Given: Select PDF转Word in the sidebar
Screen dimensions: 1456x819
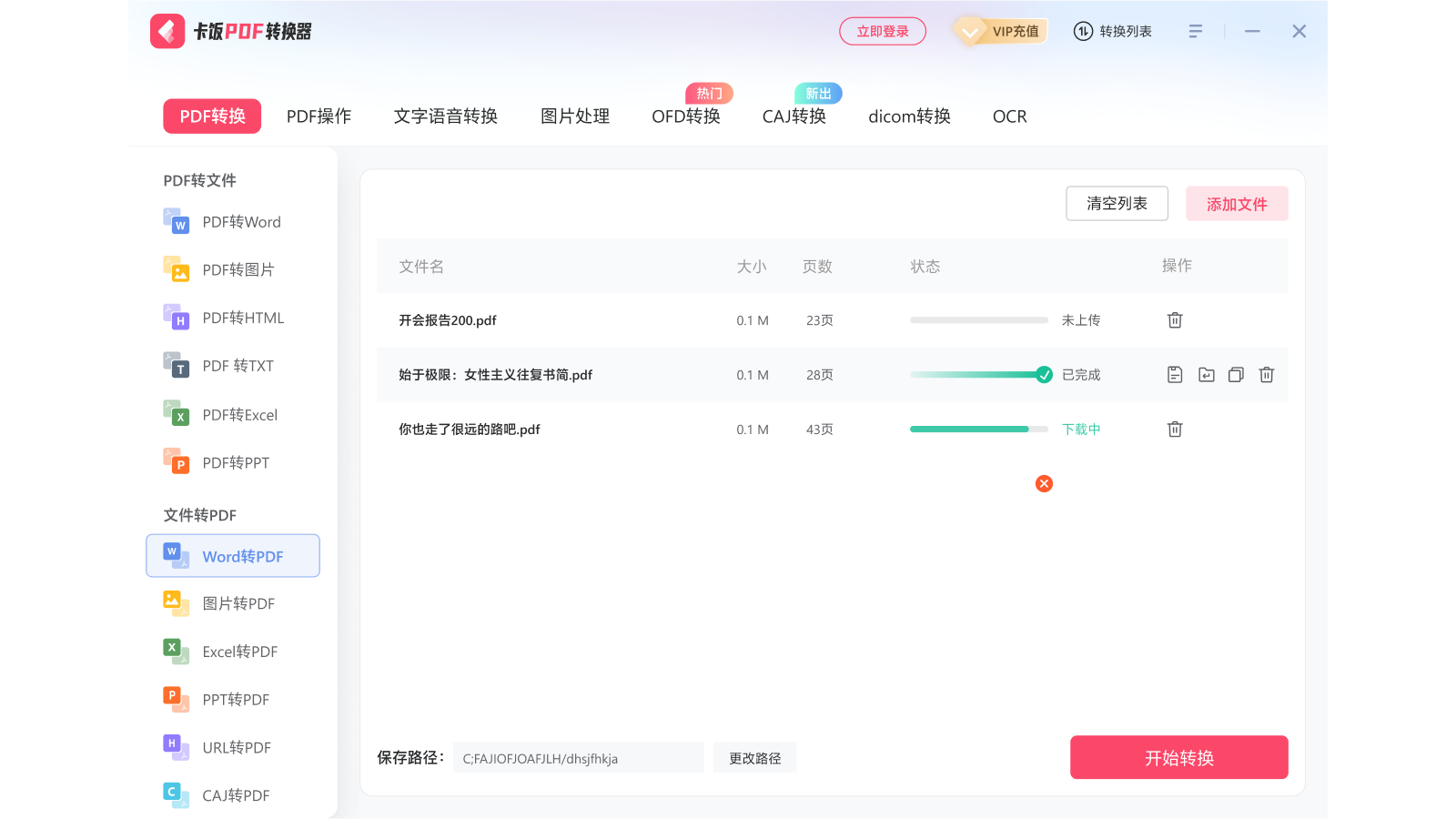Looking at the screenshot, I should pos(241,221).
